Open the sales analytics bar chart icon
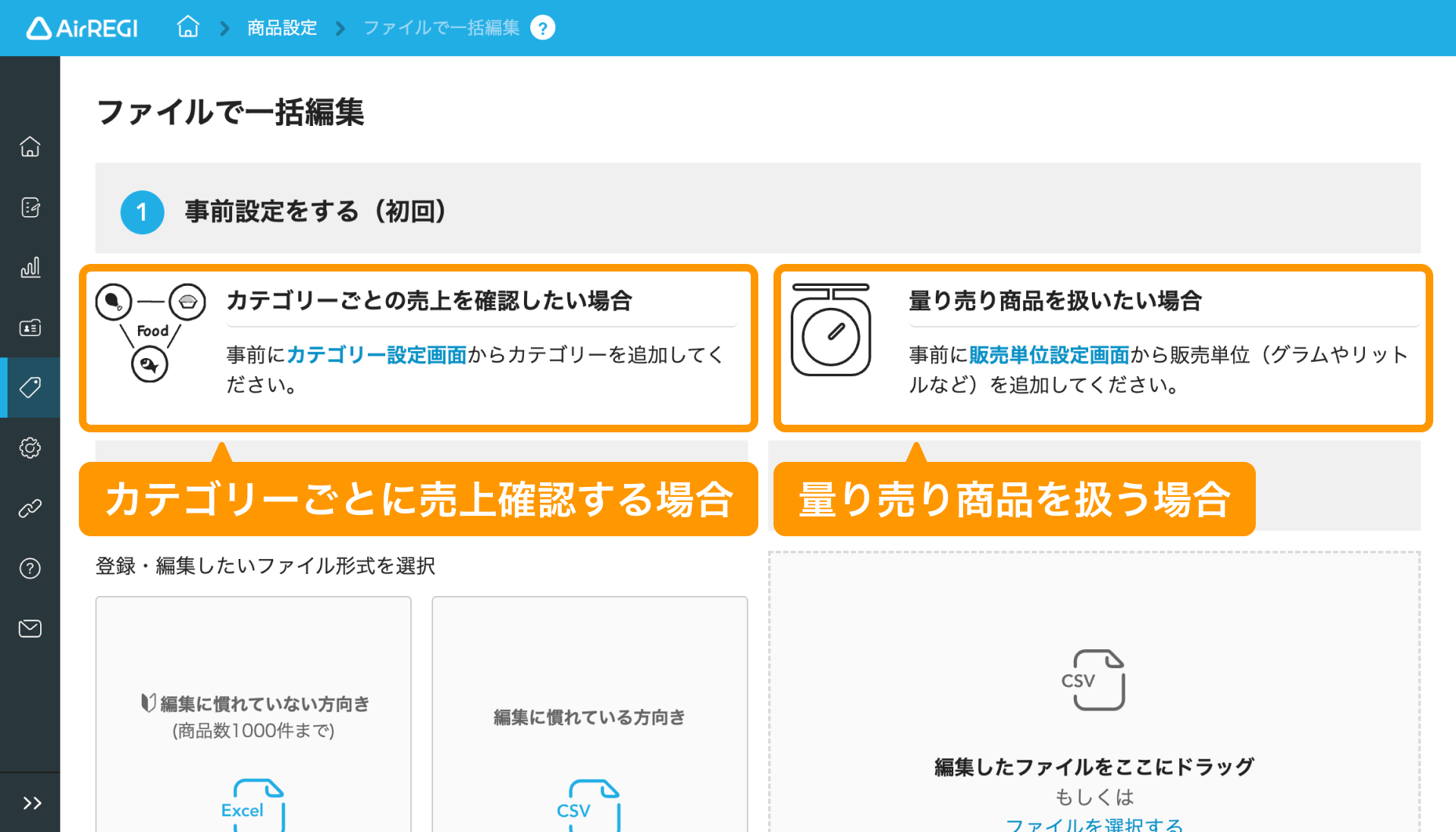 click(30, 267)
